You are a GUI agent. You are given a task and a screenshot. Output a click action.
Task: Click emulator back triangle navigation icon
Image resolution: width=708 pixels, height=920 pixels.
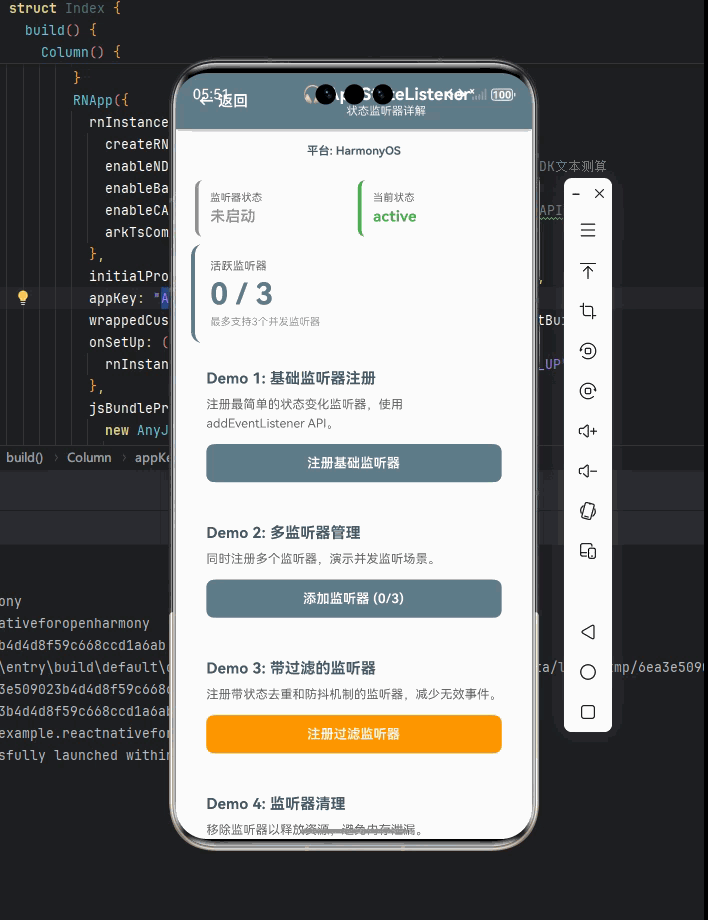(588, 632)
